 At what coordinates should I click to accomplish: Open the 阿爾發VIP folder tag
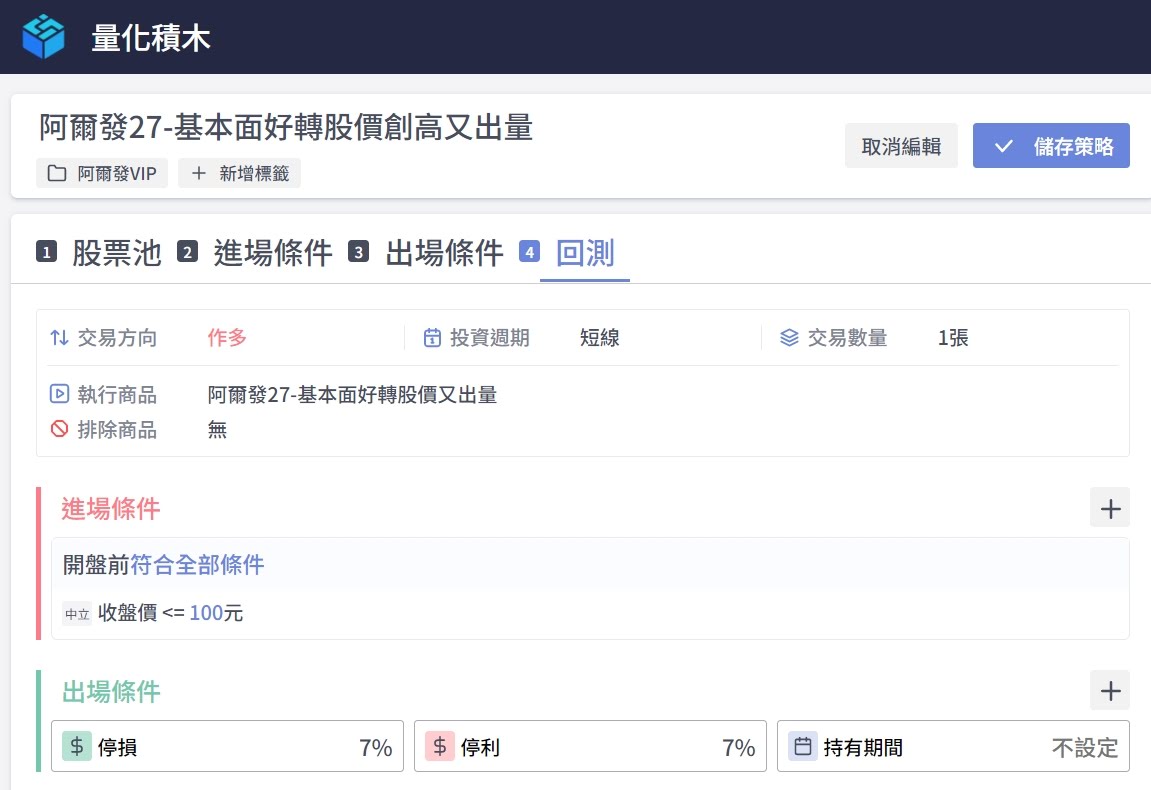coord(103,173)
